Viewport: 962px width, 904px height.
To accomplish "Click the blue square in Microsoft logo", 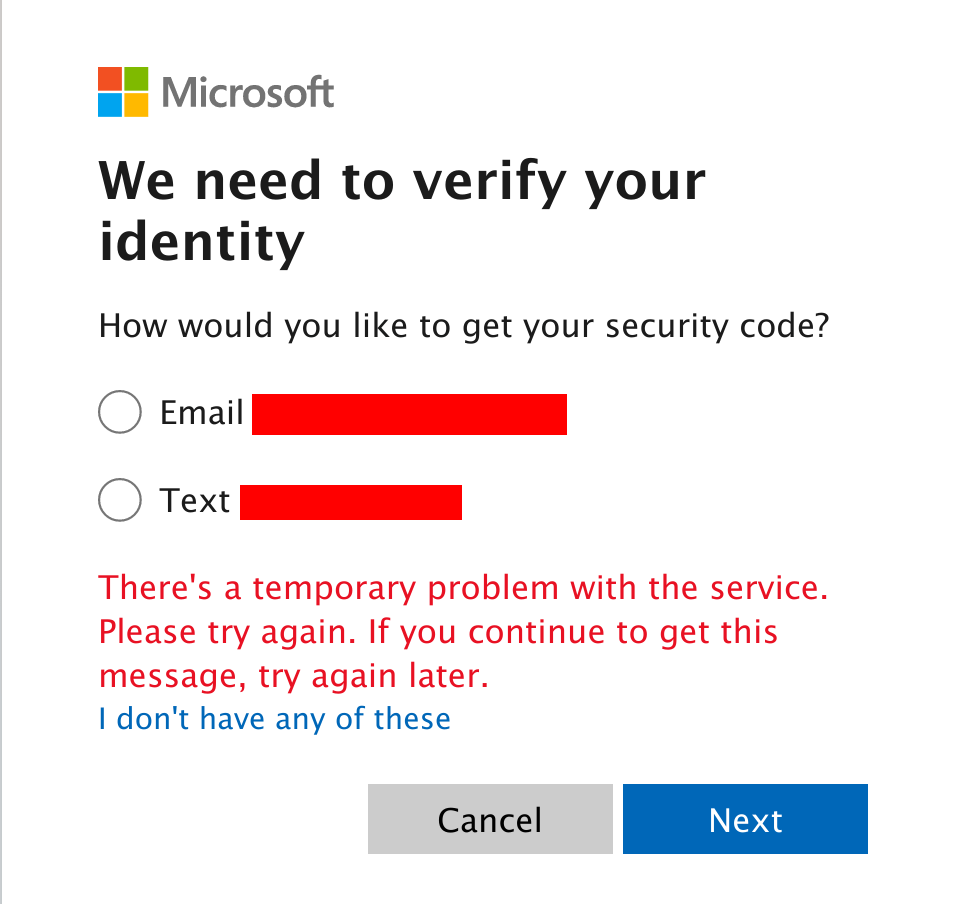I will pyautogui.click(x=110, y=105).
